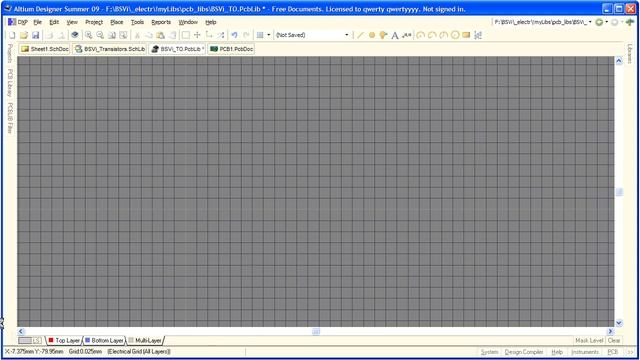The image size is (640, 360).
Task: Select the rectangle area selection tool
Action: pos(186,35)
